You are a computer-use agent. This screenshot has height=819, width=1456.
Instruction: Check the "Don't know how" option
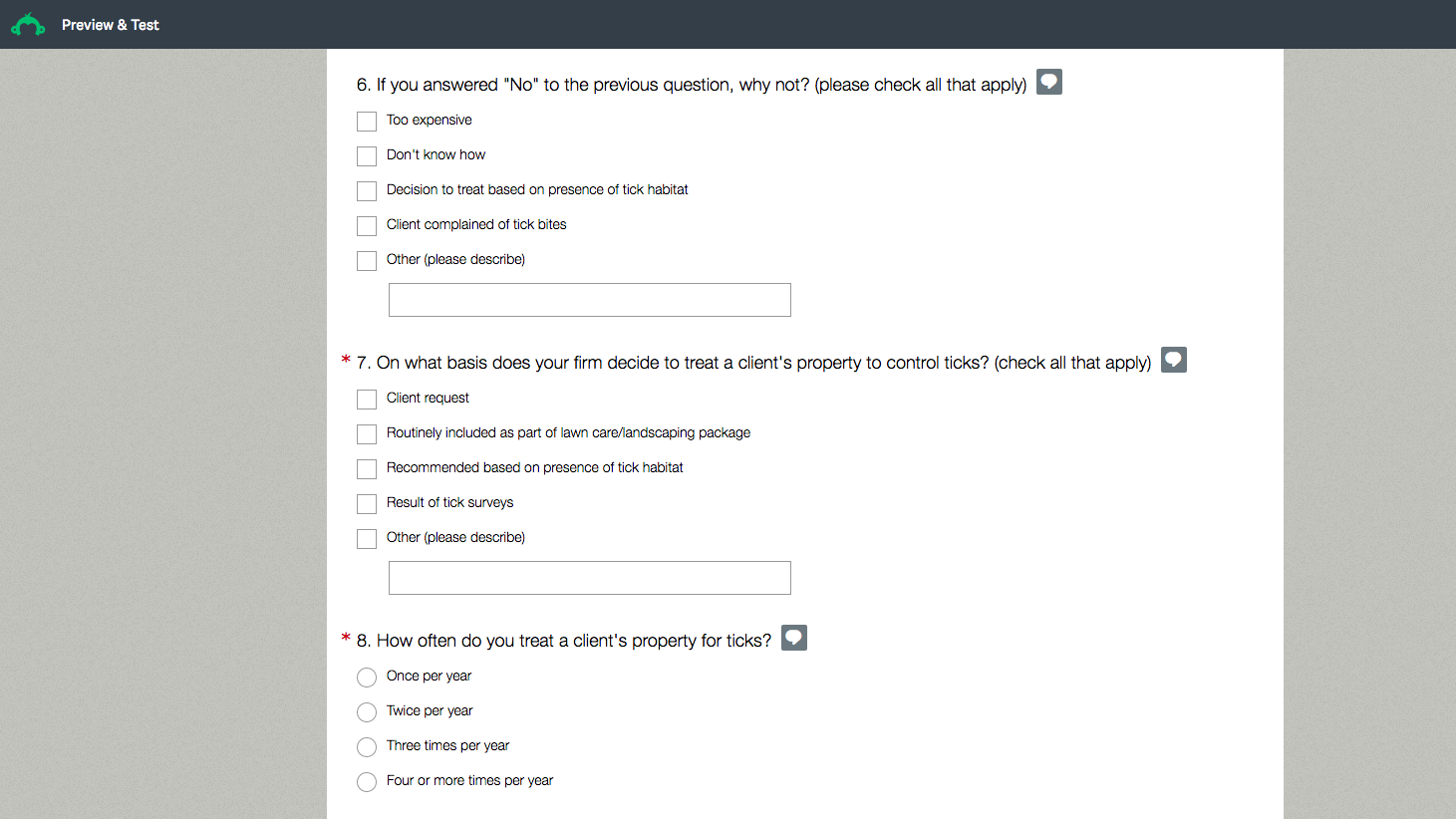pyautogui.click(x=367, y=156)
